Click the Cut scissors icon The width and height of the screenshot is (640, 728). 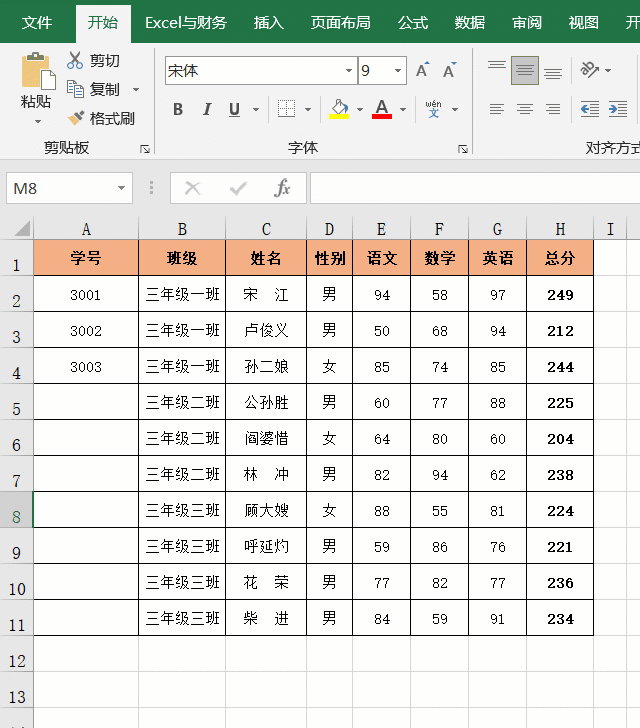[75, 60]
